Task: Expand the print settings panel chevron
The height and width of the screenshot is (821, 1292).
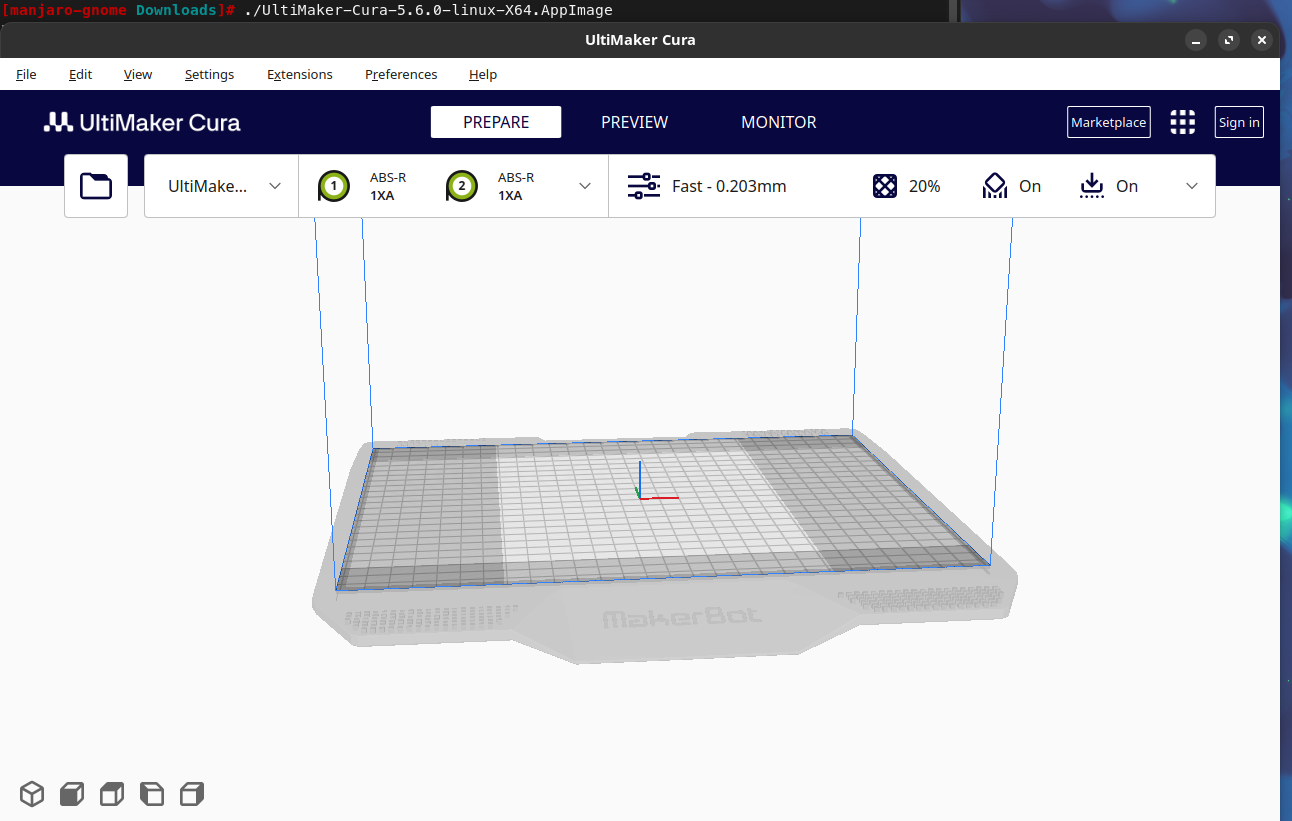Action: point(1192,186)
